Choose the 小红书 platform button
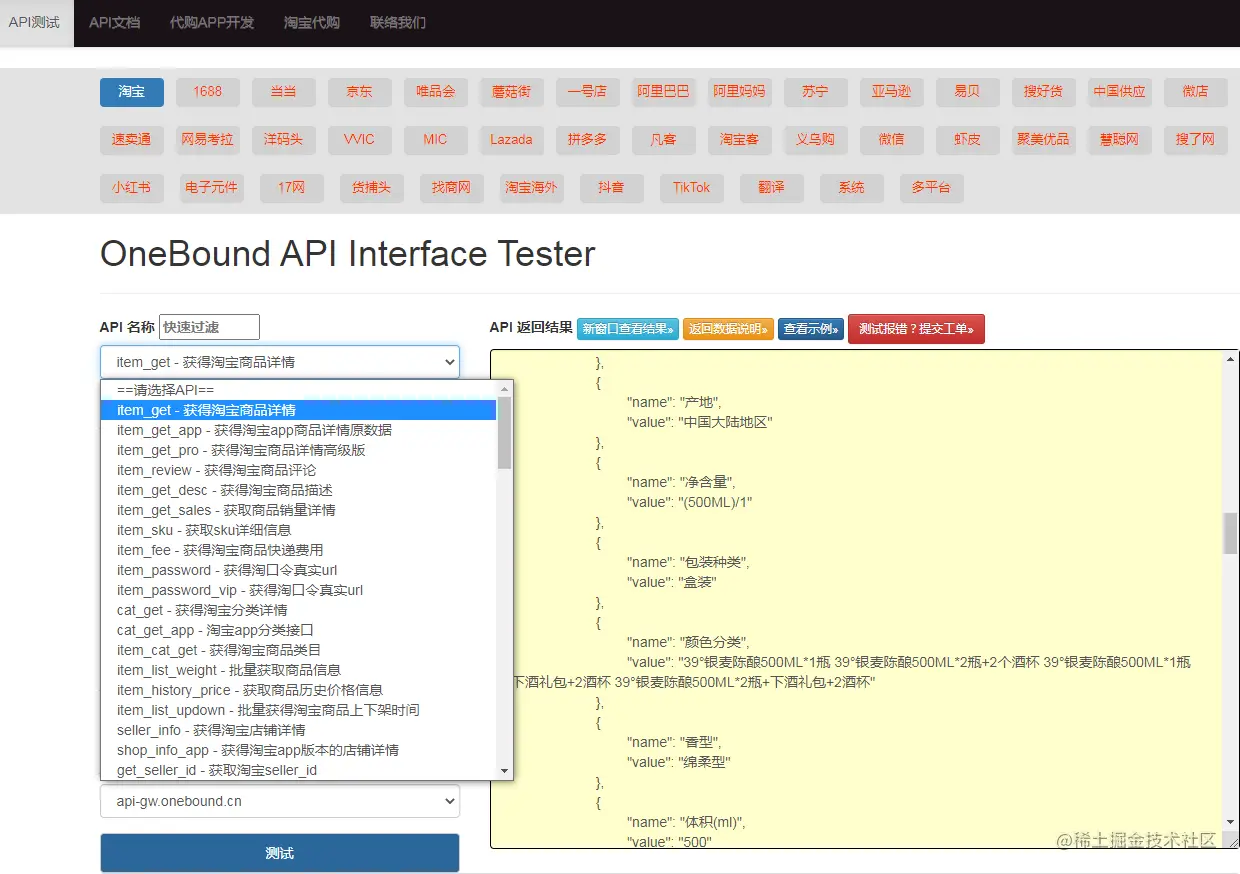 pyautogui.click(x=132, y=188)
